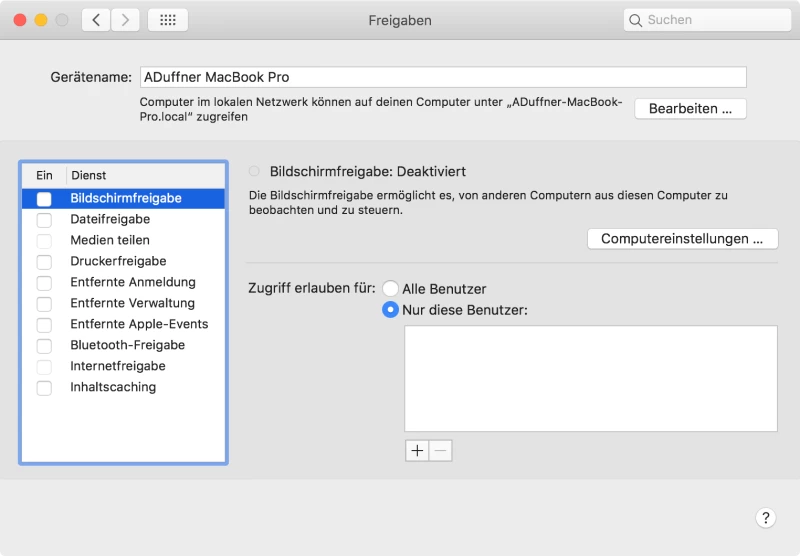Select Entfernte Apple-Events in the list

click(123, 324)
